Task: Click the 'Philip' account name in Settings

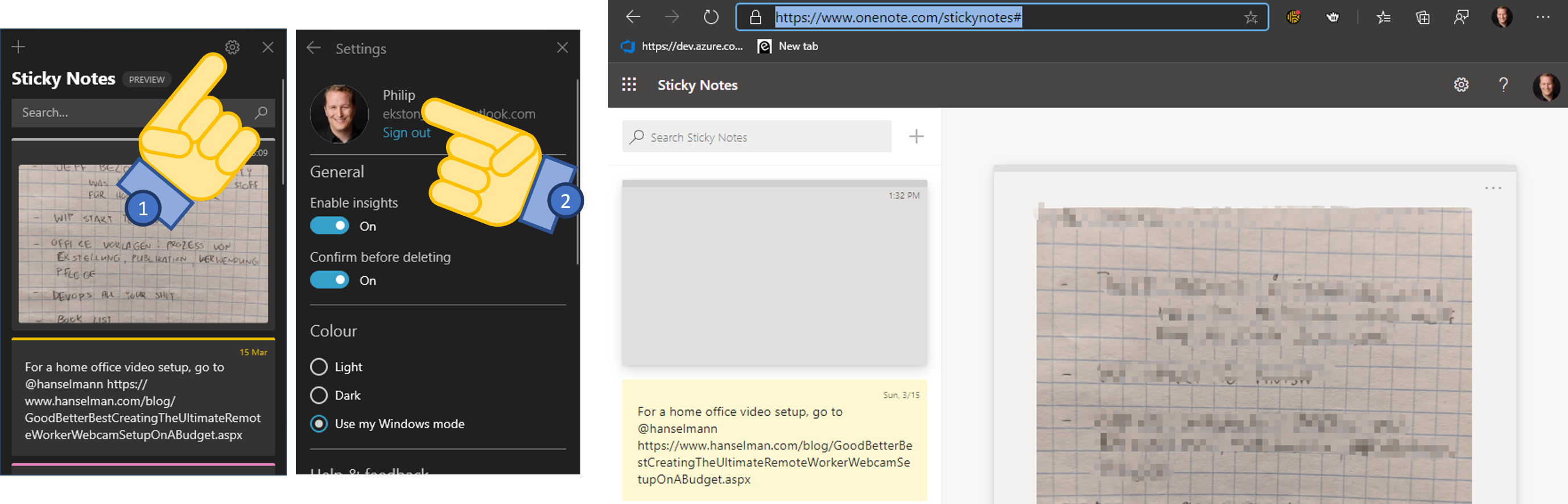Action: pos(399,95)
